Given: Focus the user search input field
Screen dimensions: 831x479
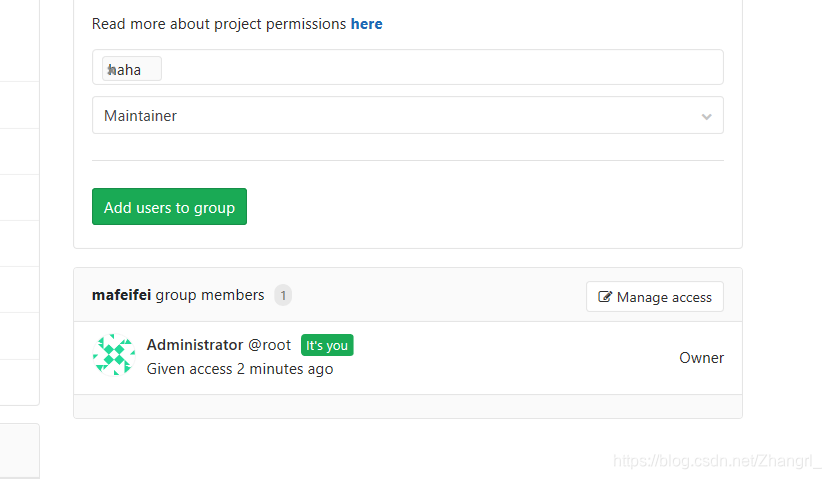Looking at the screenshot, I should [x=440, y=68].
